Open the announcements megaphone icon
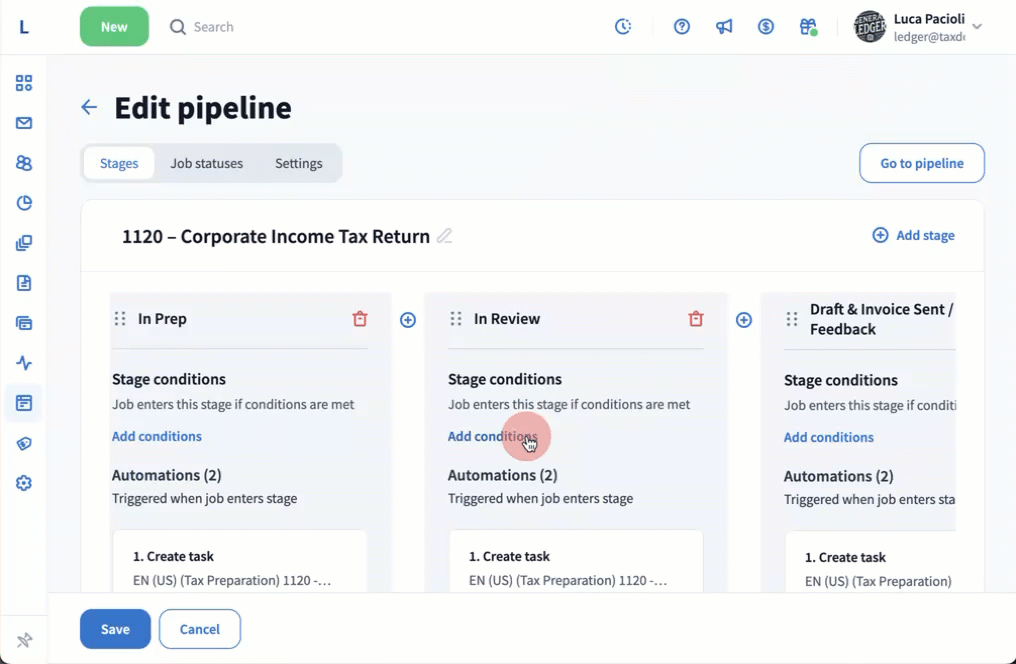This screenshot has height=664, width=1016. [x=724, y=27]
